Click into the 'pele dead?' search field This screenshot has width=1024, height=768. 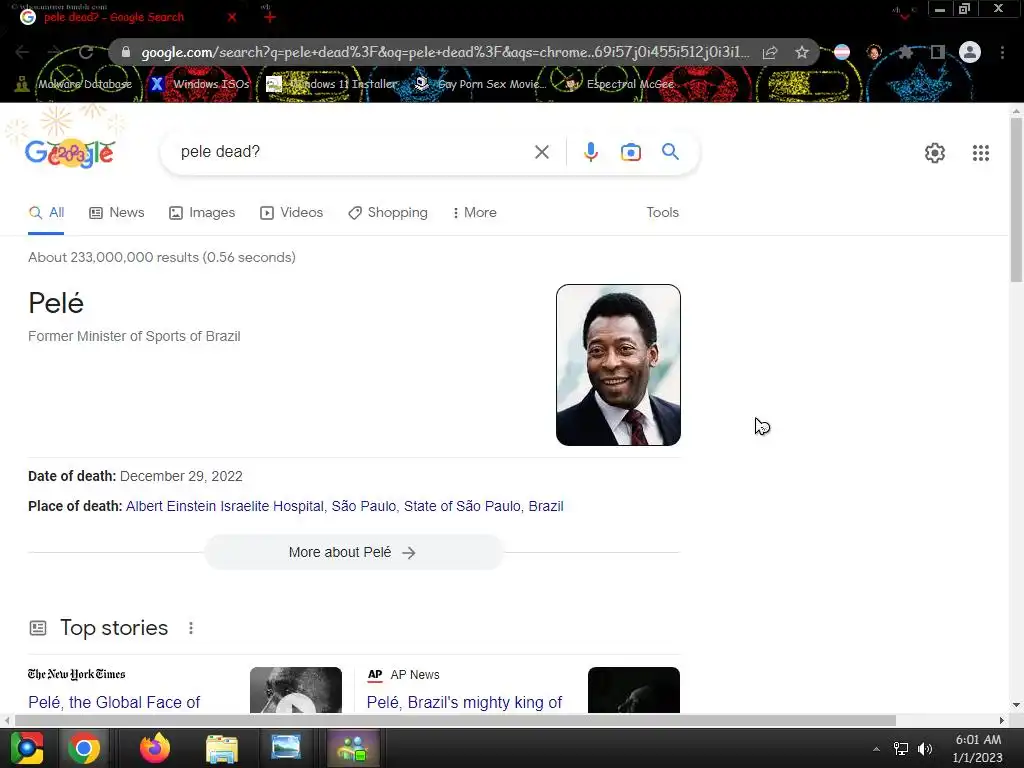[353, 152]
